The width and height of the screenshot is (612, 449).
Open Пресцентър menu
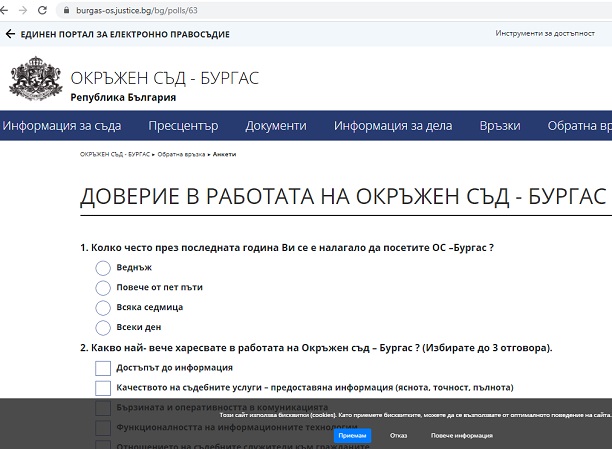pos(183,126)
